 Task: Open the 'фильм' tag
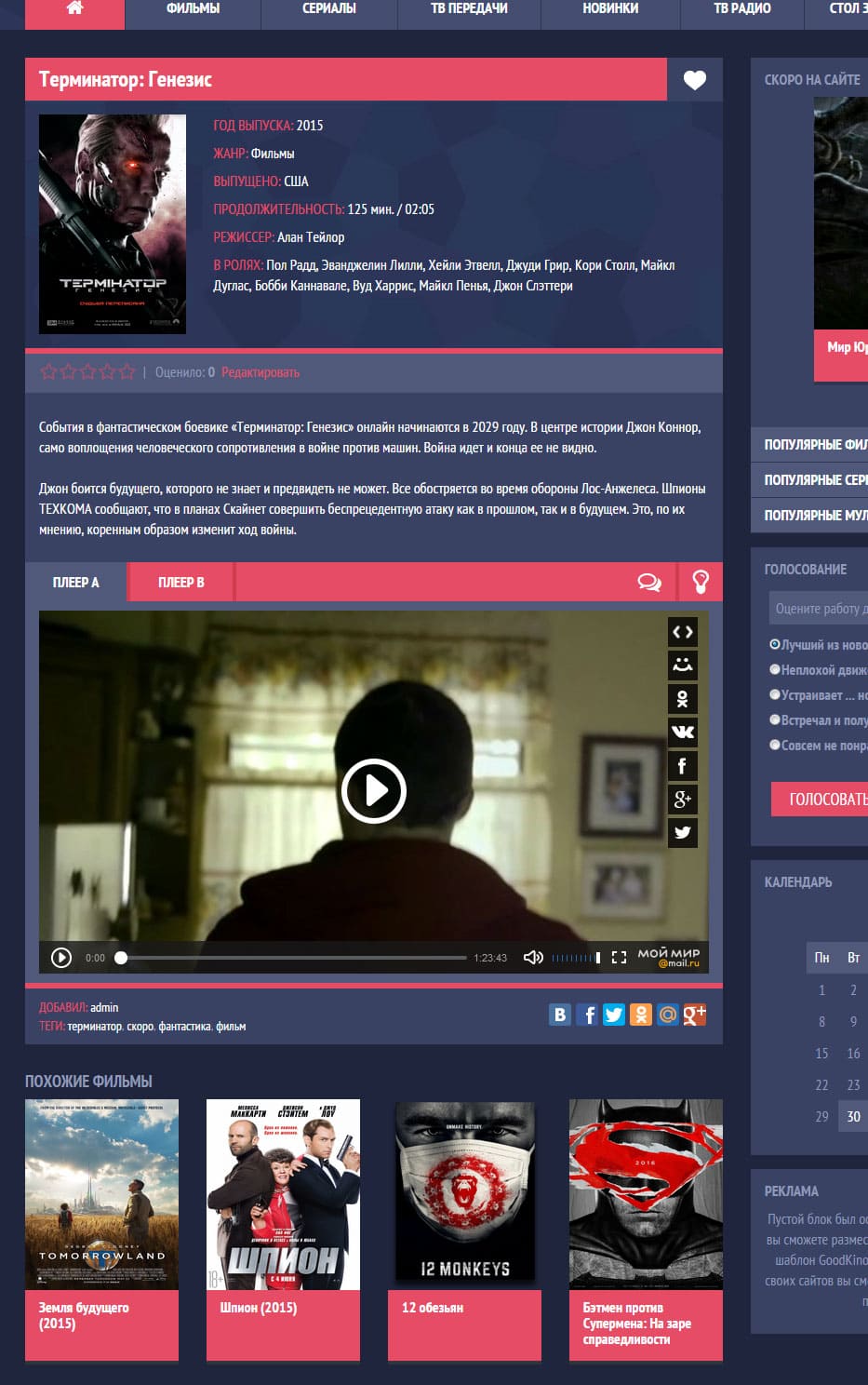(231, 1026)
